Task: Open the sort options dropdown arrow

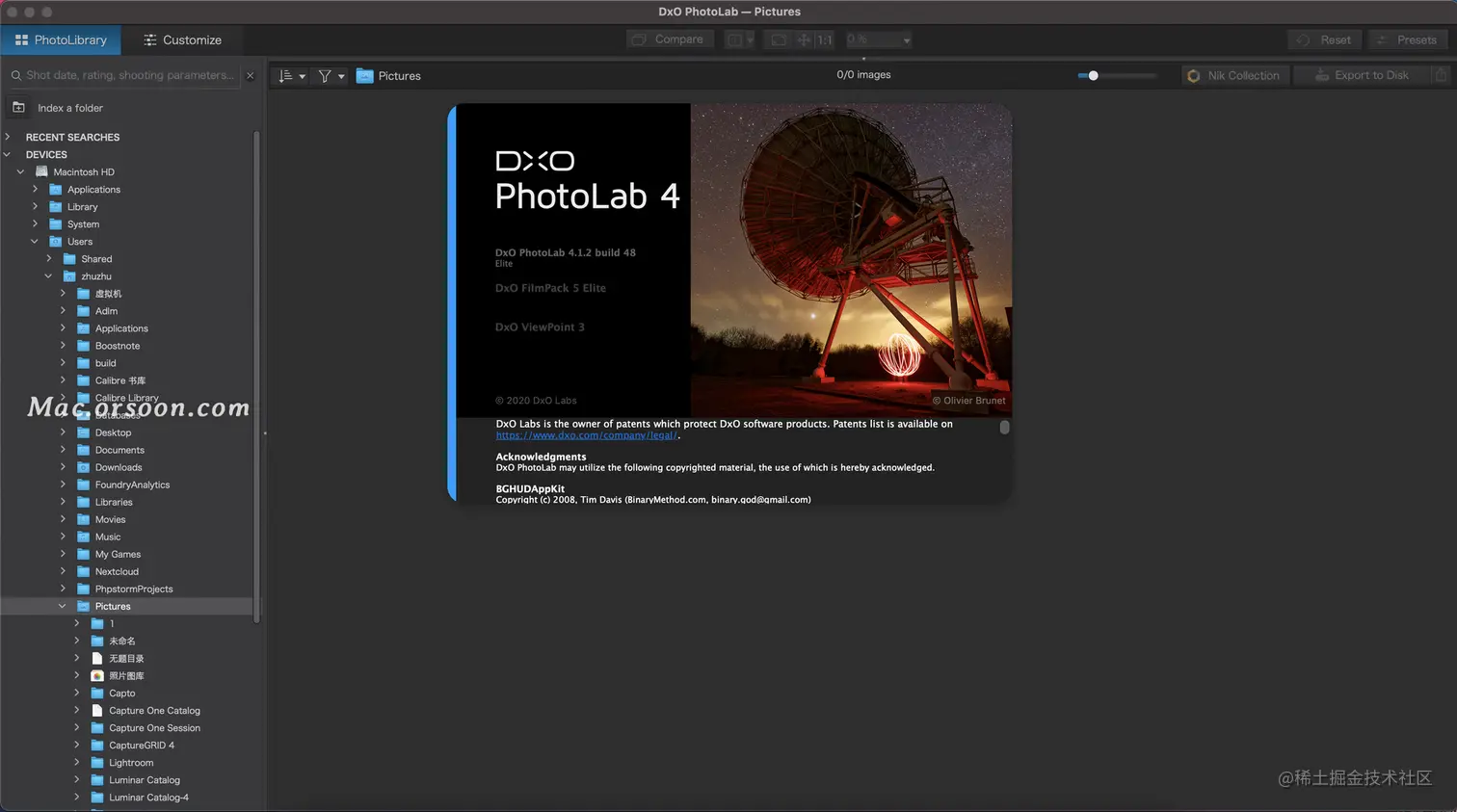Action: click(x=302, y=76)
